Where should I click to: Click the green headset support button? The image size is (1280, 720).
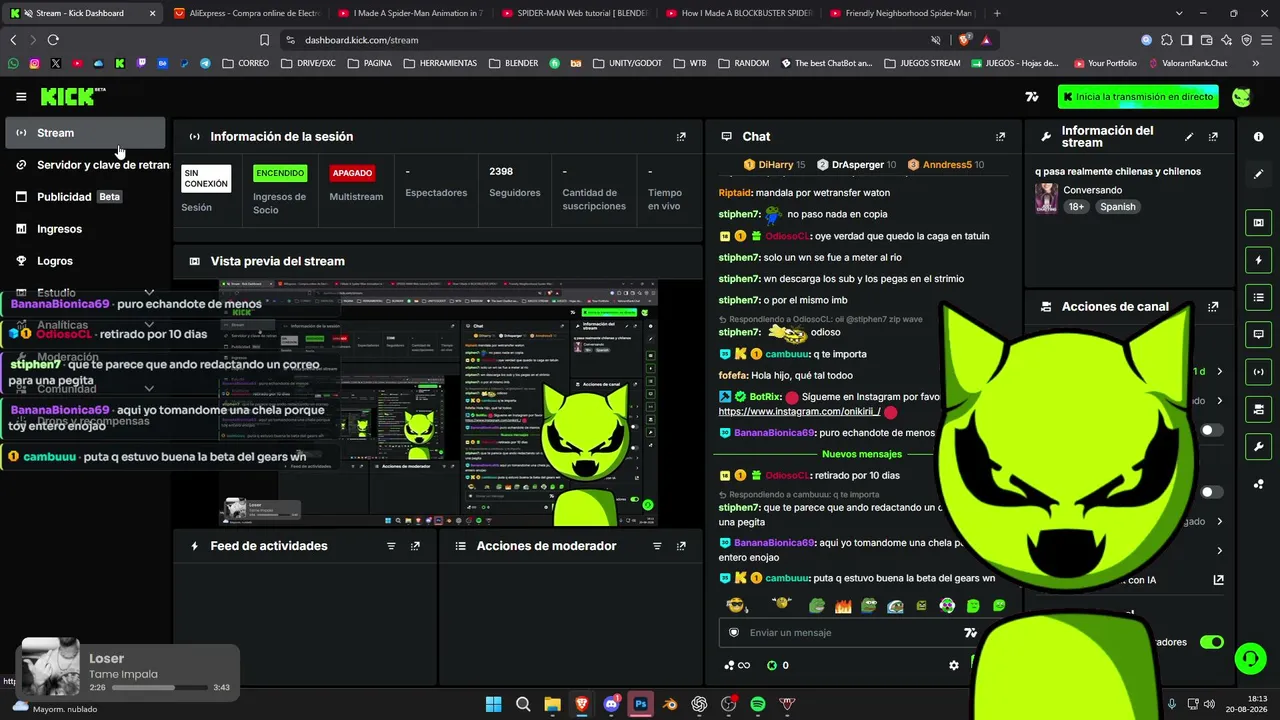click(1250, 657)
